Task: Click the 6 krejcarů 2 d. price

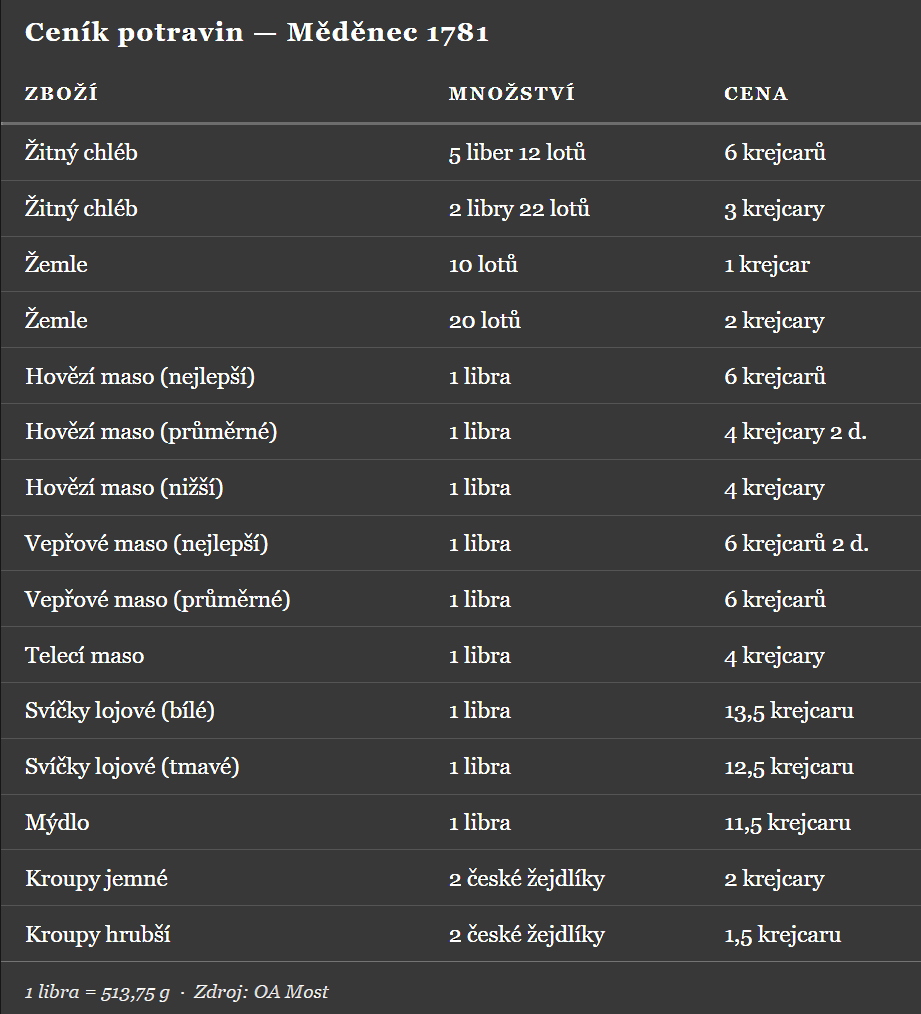Action: tap(796, 544)
